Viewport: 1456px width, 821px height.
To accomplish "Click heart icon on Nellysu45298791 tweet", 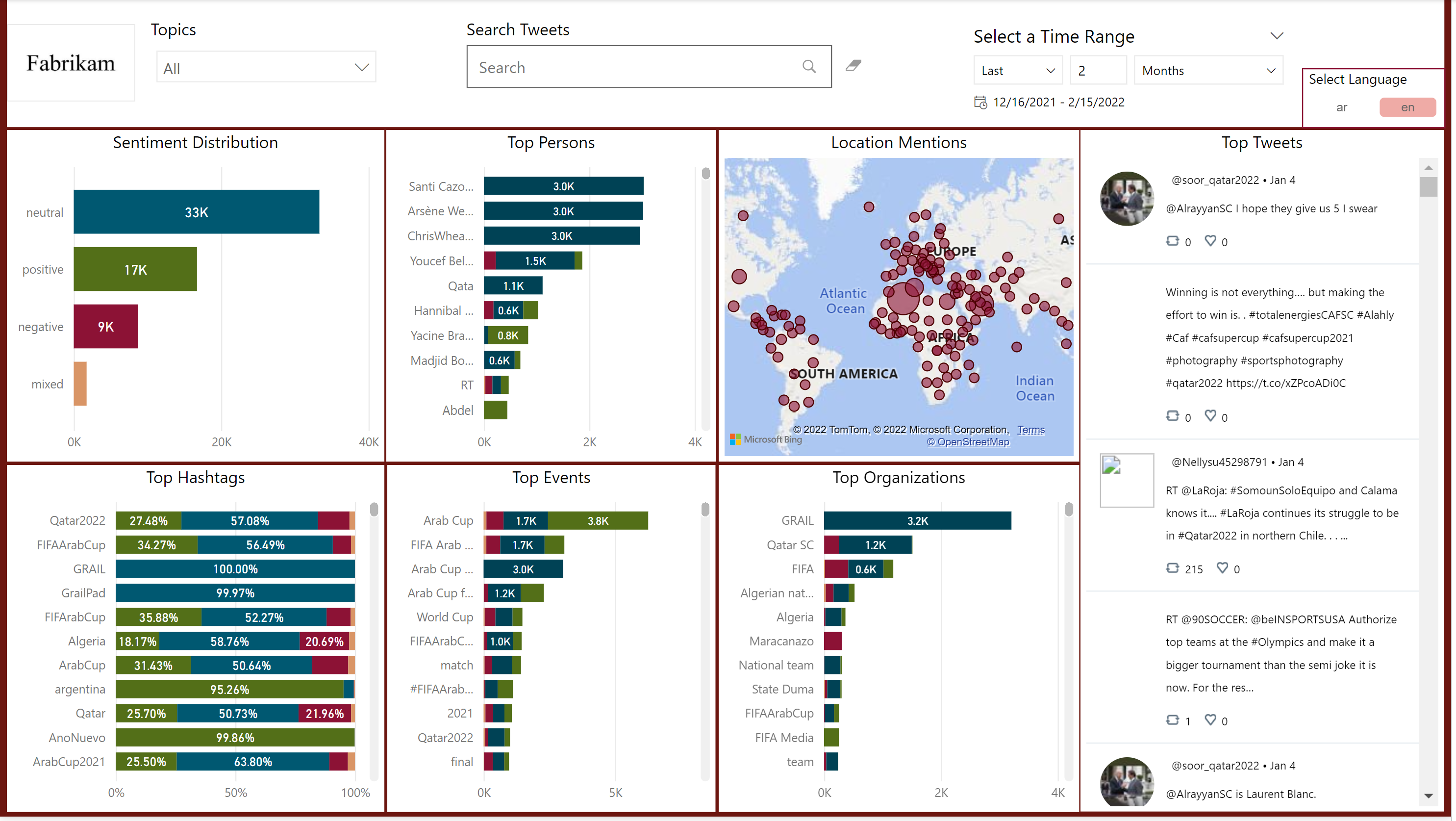I will pos(1222,568).
